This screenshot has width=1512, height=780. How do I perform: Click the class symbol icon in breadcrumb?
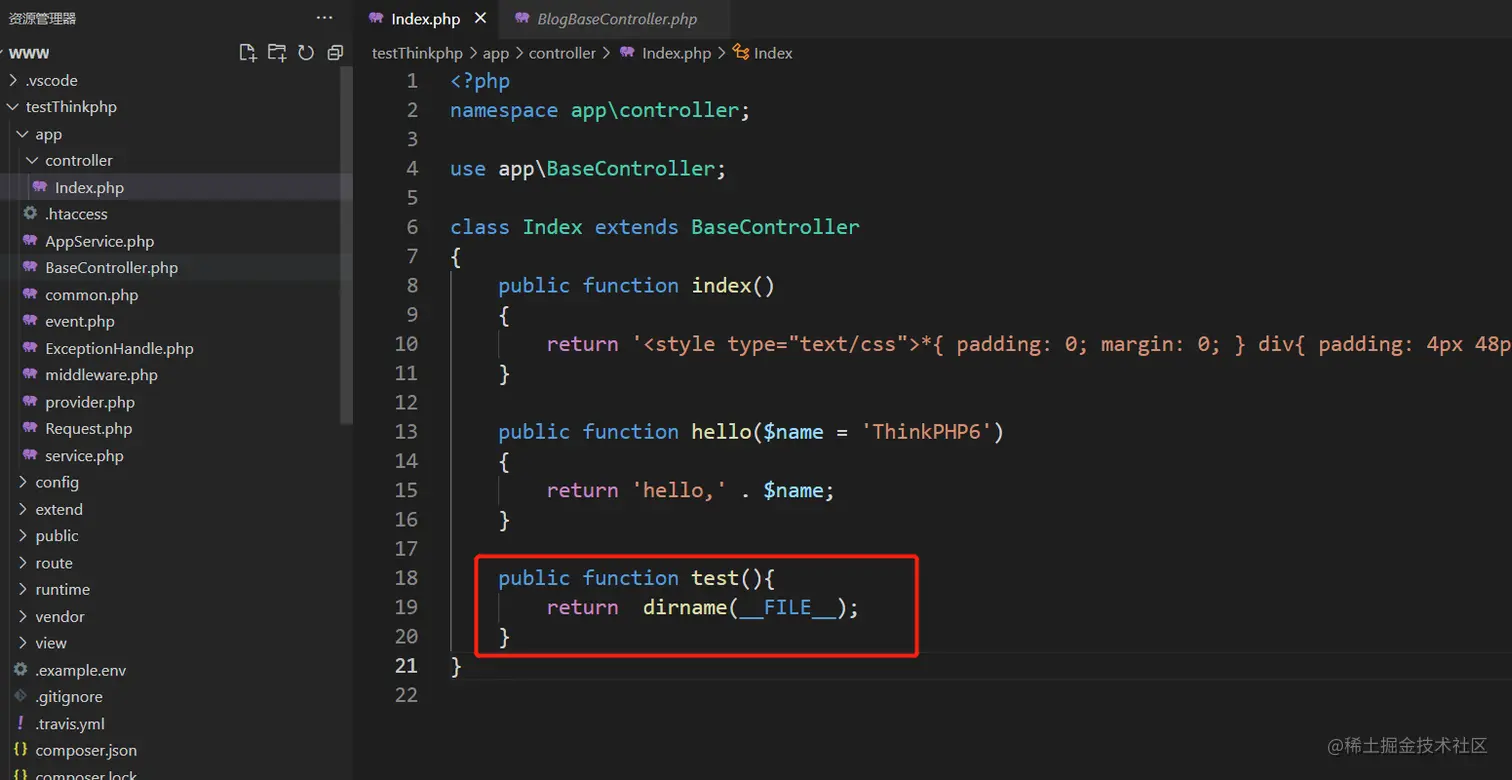pos(741,53)
